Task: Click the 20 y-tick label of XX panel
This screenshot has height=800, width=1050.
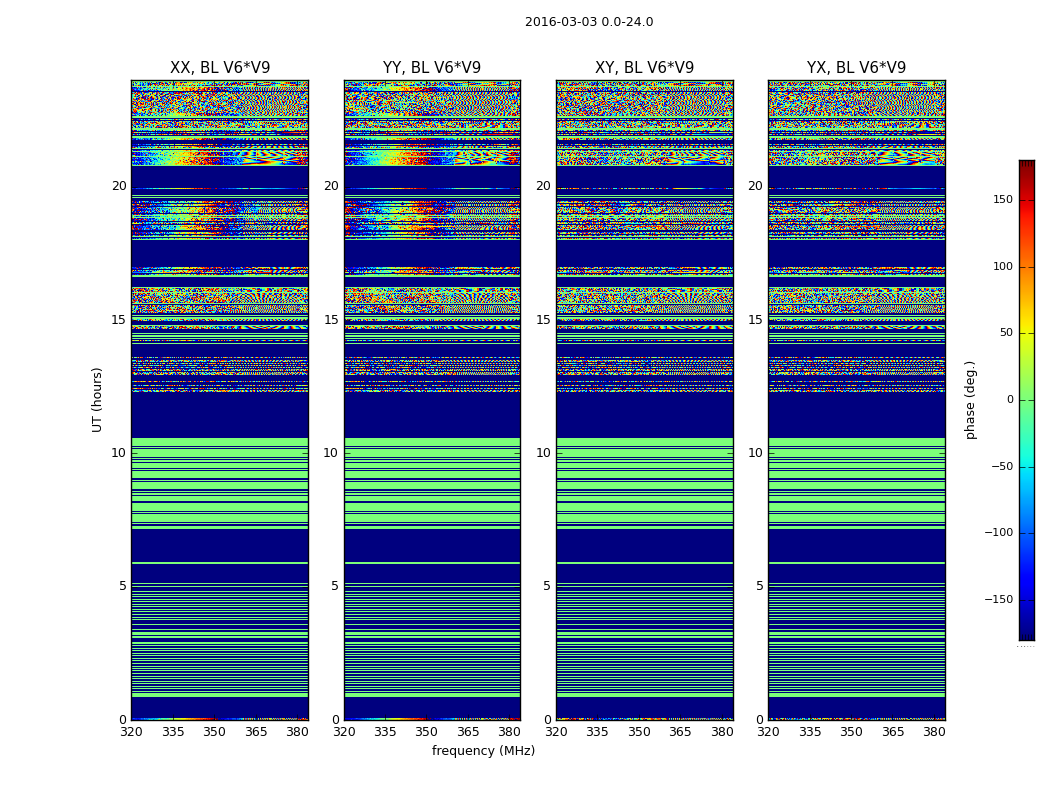Action: (119, 186)
